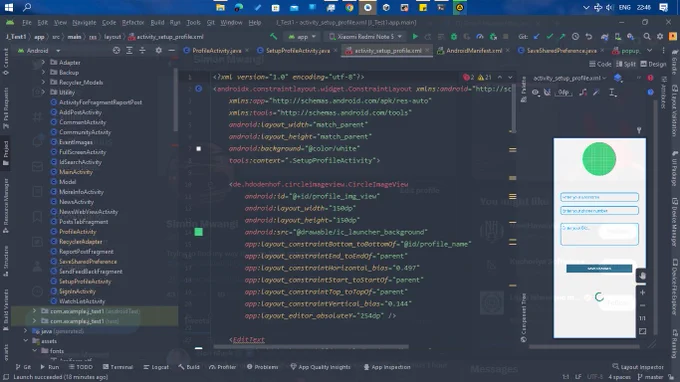The image size is (680, 382).
Task: Expand the Recycler_Models folder
Action: point(43,82)
